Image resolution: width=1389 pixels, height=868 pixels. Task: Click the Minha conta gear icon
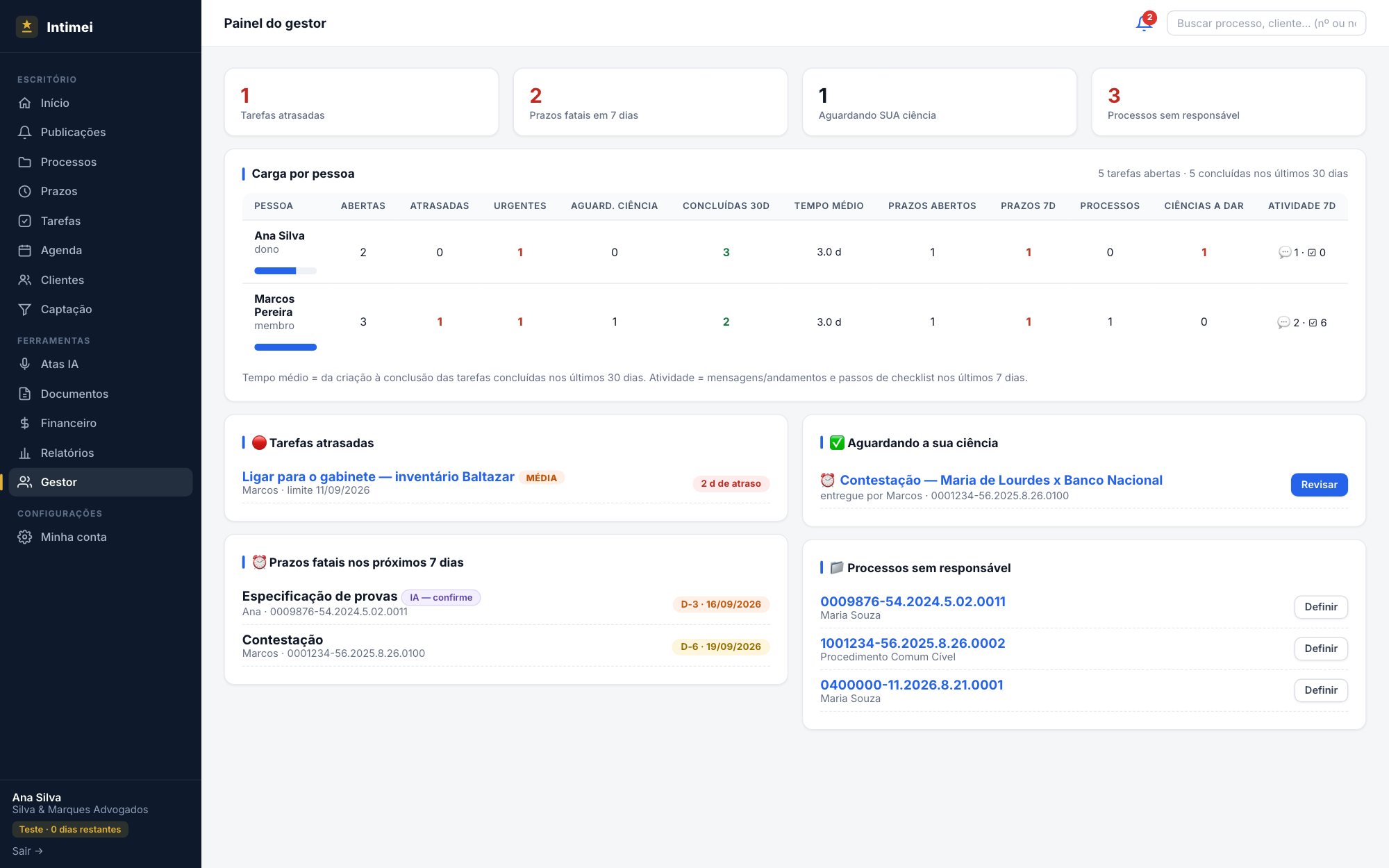[25, 537]
